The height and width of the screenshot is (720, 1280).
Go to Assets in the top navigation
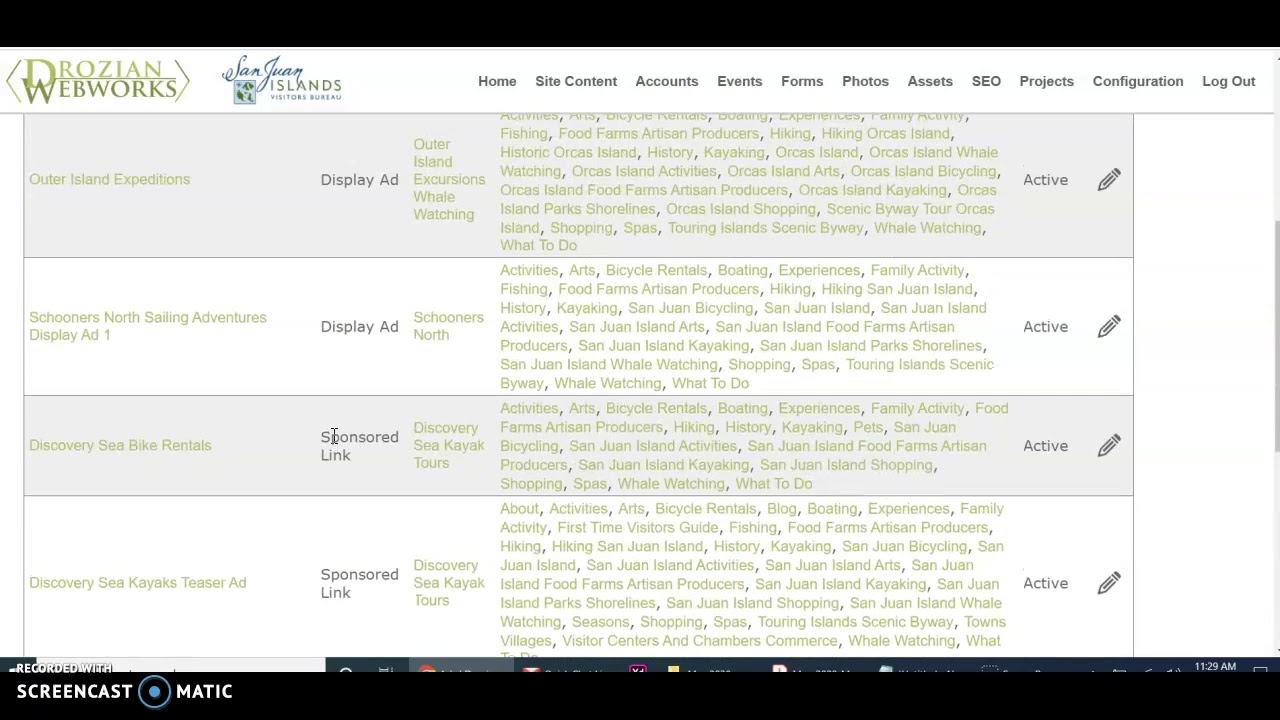point(930,81)
